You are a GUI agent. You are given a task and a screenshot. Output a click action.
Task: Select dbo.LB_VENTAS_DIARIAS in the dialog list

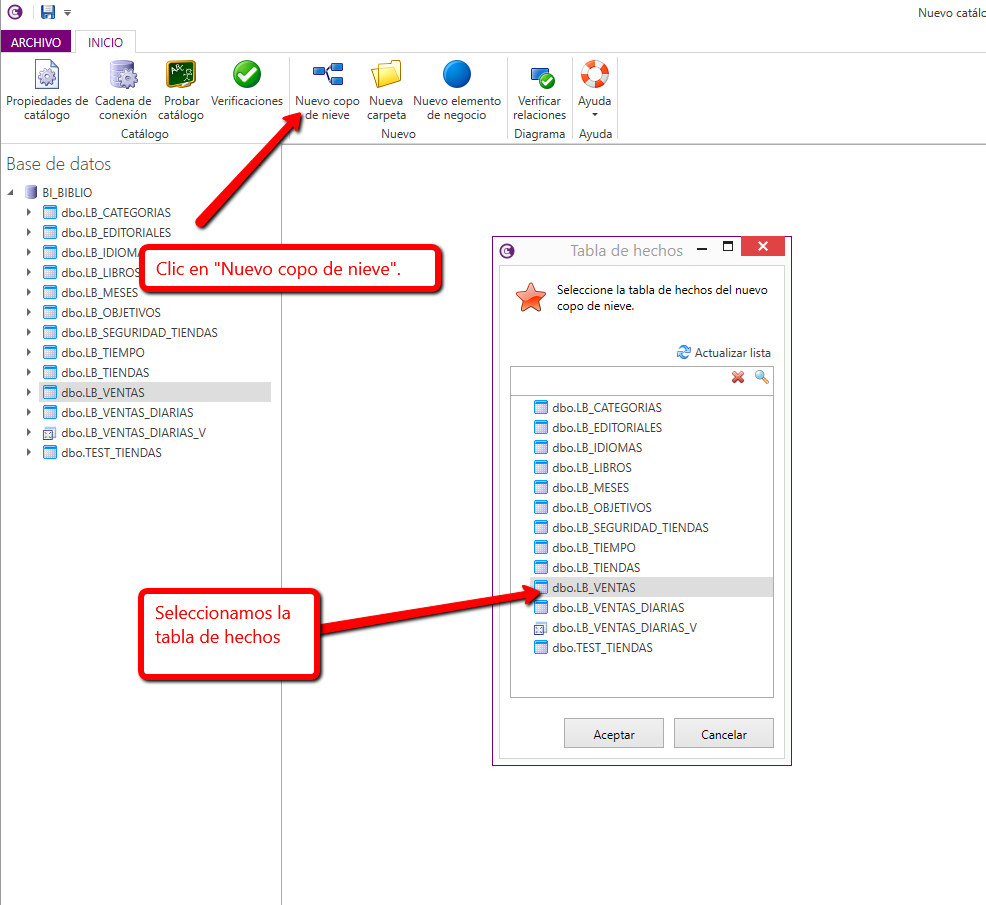pos(618,608)
